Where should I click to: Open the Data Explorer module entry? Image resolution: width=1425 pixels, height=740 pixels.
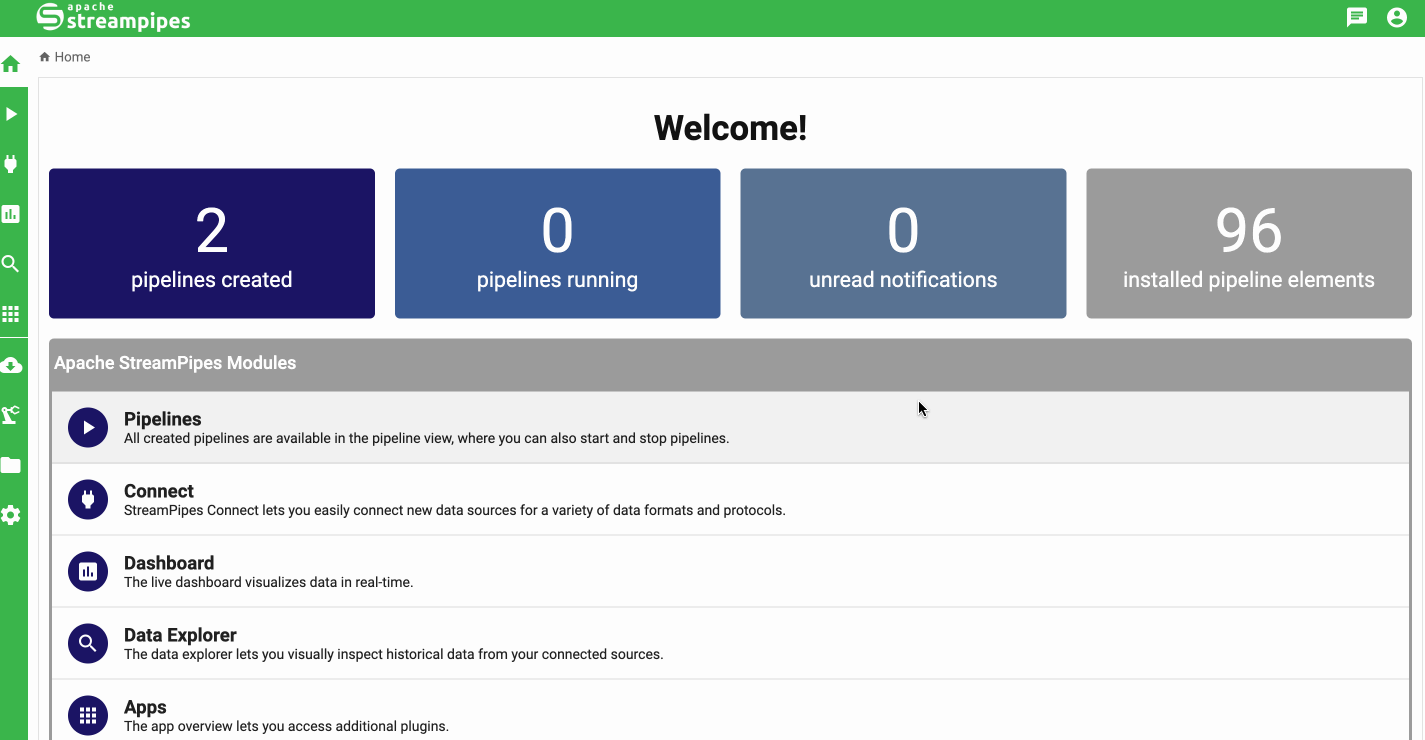pos(730,643)
